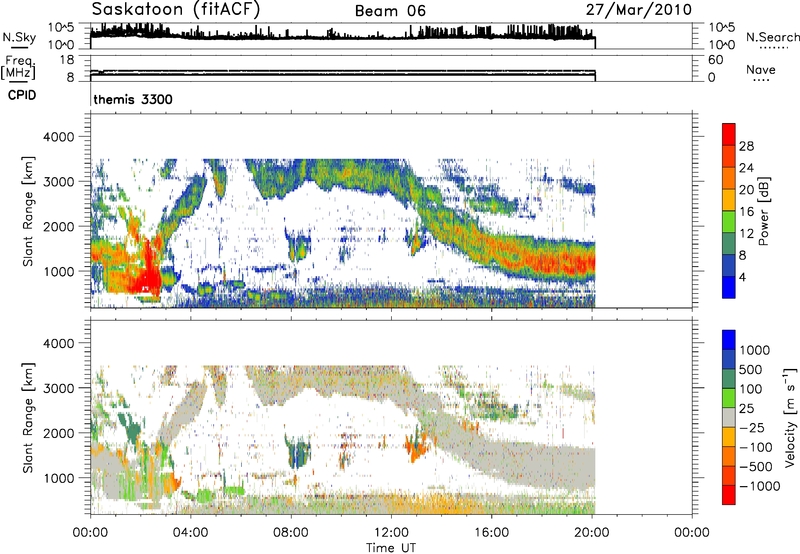
Task: Click the '16' tick on the power scale
Action: pos(746,212)
